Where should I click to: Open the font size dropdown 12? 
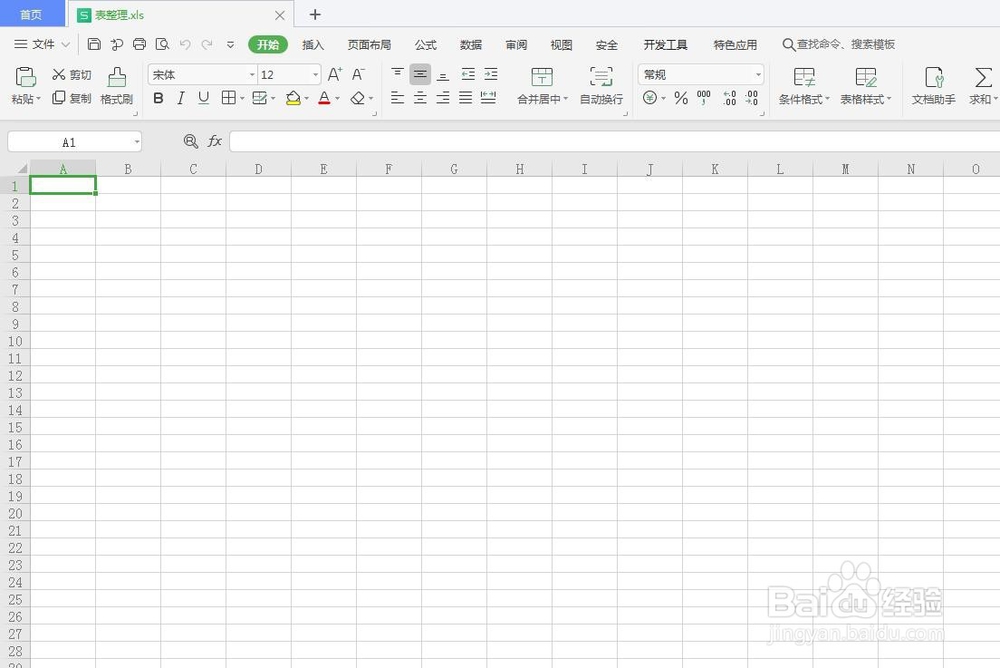[x=315, y=75]
